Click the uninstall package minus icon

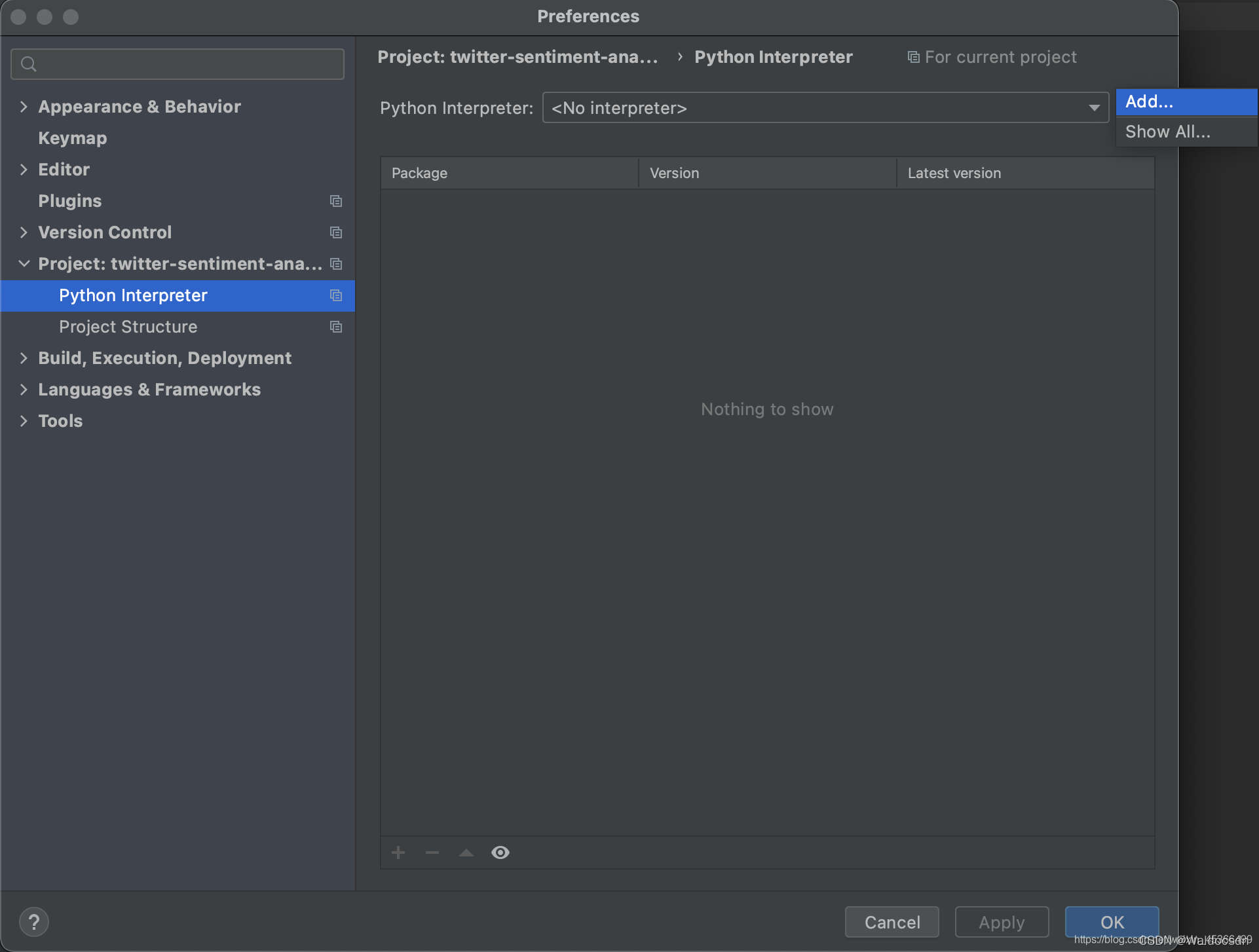point(432,852)
